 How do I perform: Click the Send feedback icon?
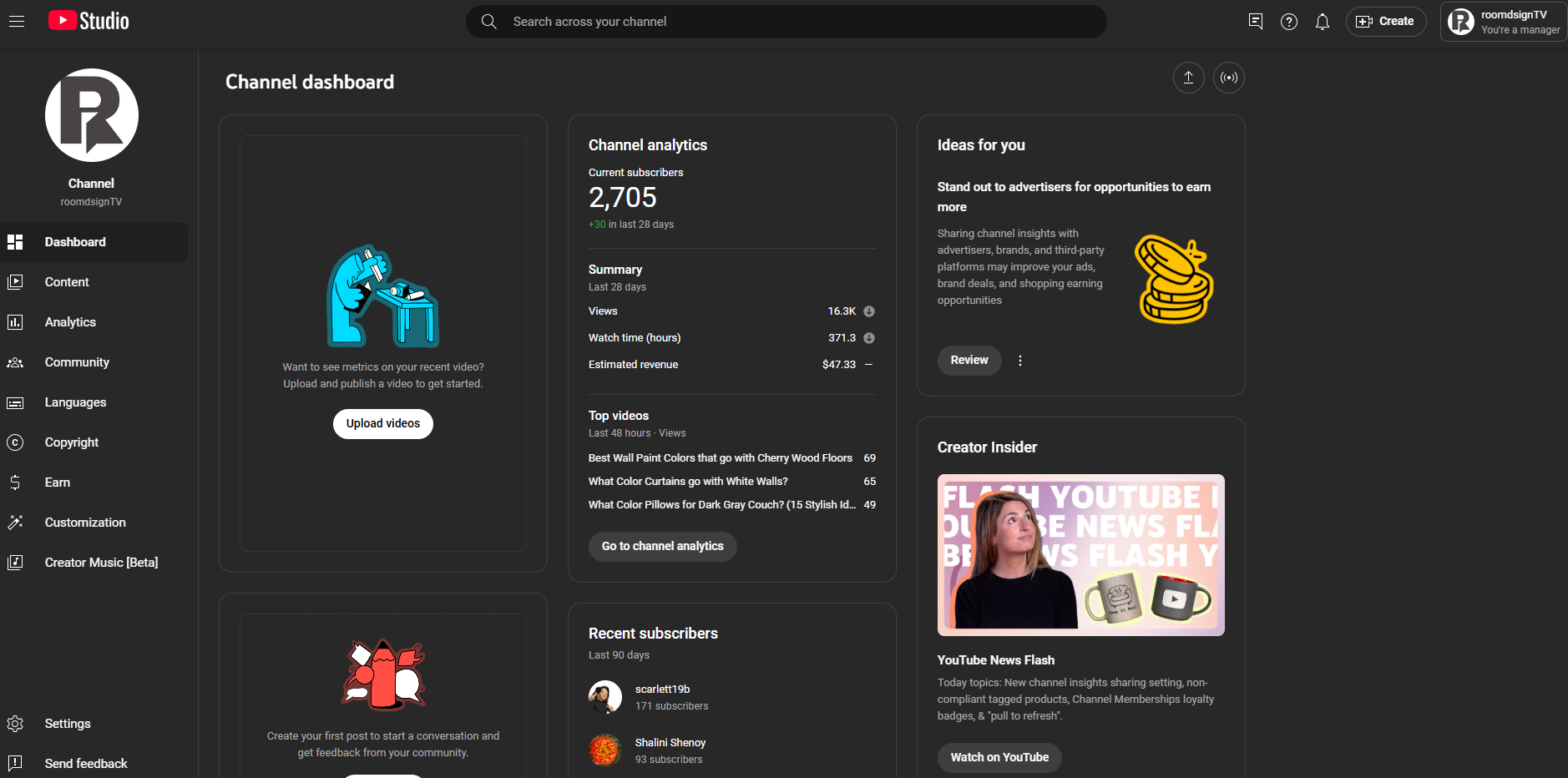point(15,764)
